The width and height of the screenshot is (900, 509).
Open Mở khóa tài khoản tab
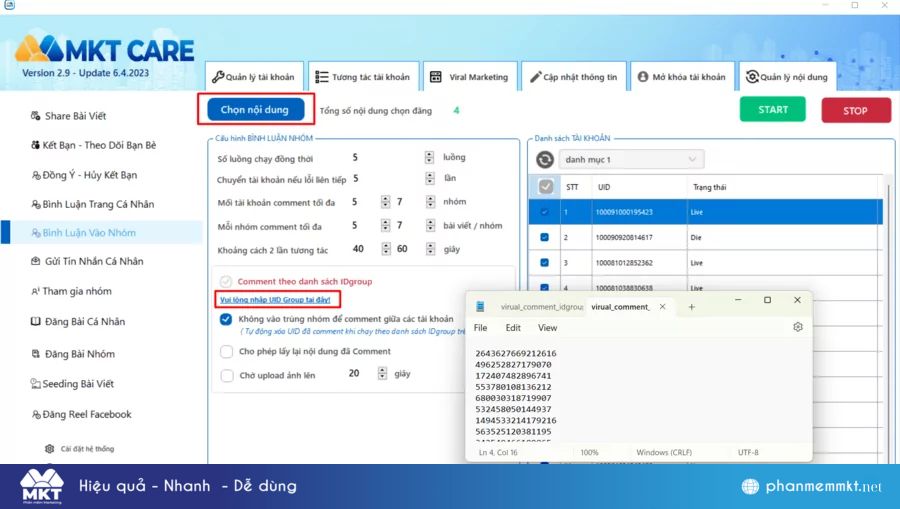click(x=682, y=76)
